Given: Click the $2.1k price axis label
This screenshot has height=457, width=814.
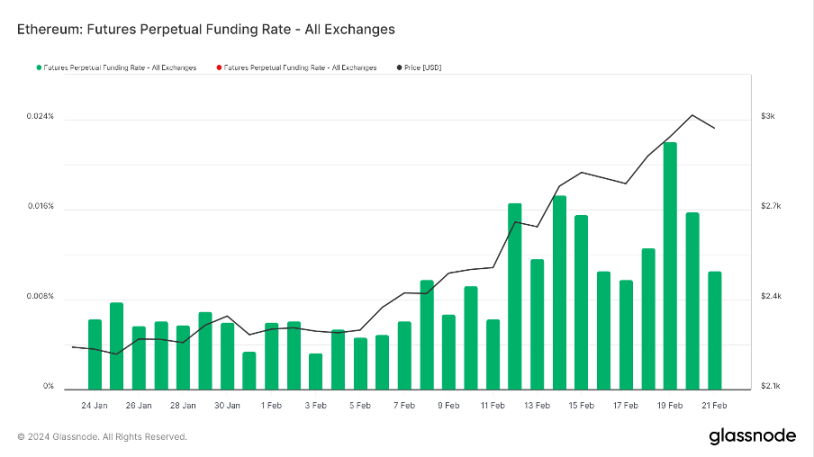Looking at the screenshot, I should (x=771, y=386).
